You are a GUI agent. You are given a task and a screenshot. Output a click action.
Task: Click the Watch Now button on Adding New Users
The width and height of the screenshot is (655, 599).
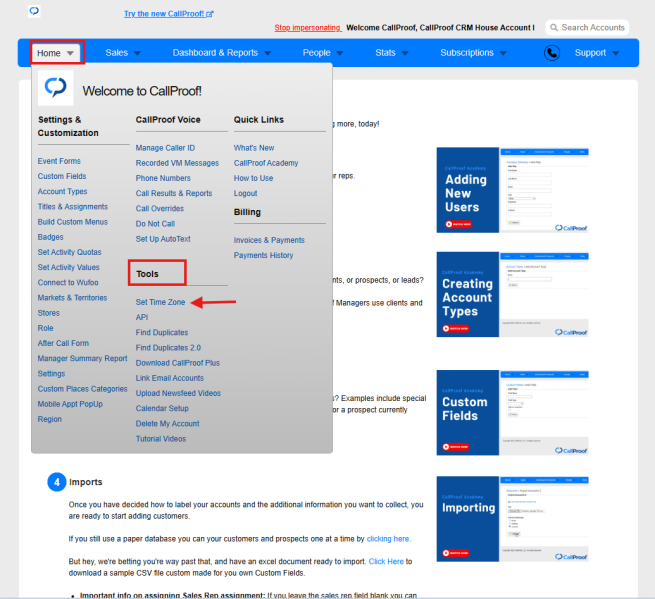tap(458, 224)
